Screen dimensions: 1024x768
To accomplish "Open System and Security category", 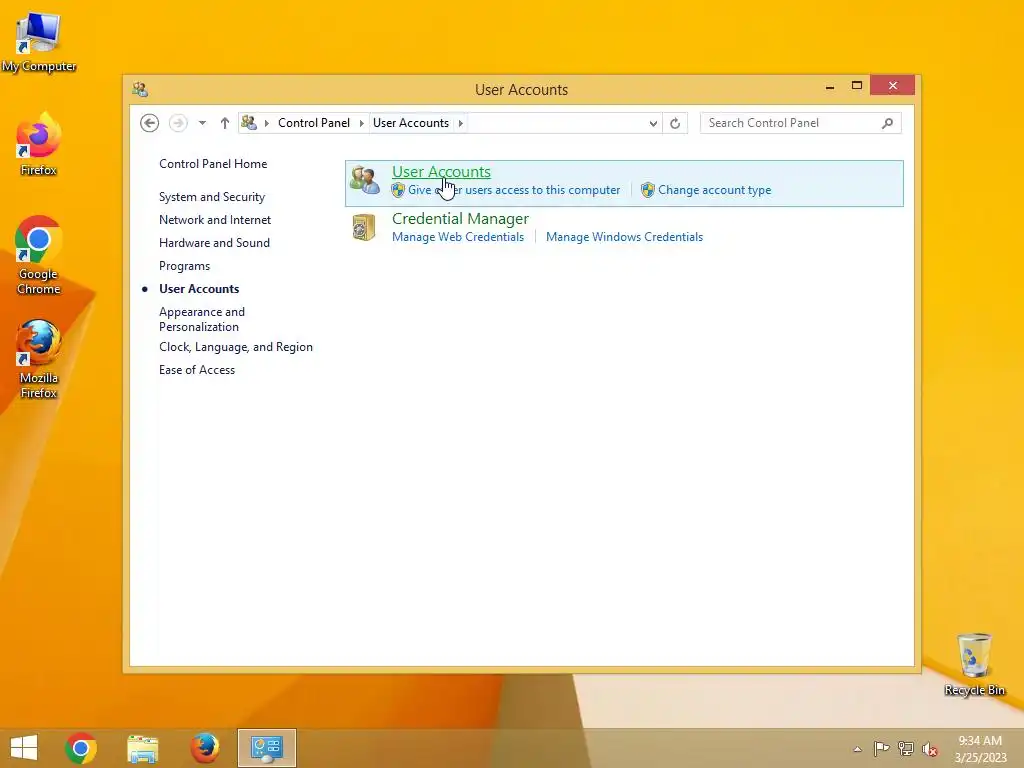I will pyautogui.click(x=212, y=197).
